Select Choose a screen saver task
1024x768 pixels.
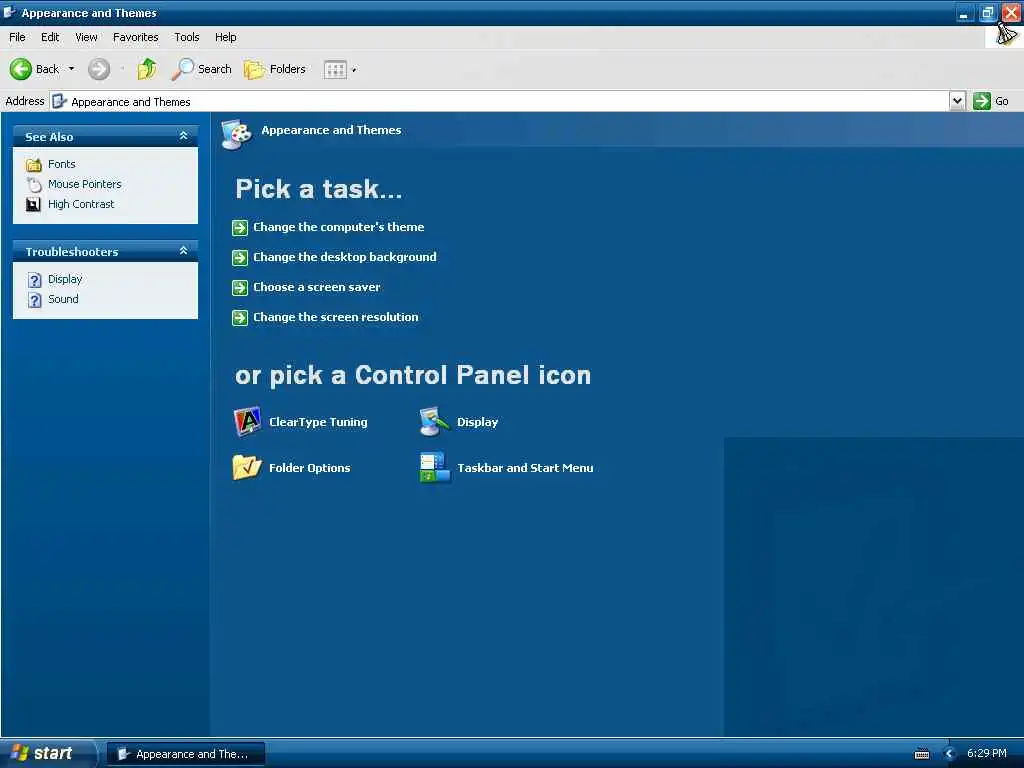coord(316,287)
